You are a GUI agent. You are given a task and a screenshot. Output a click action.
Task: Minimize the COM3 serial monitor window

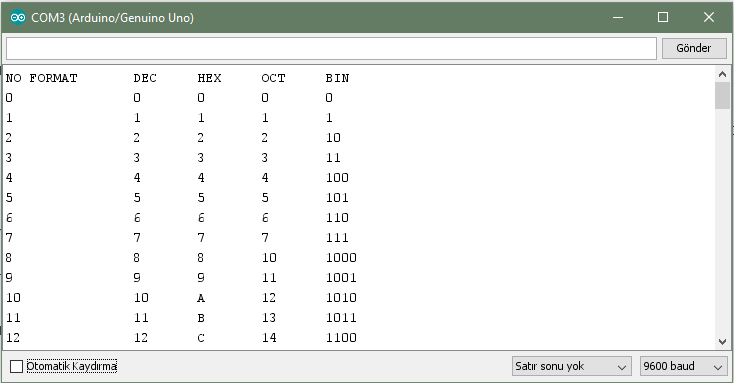618,18
